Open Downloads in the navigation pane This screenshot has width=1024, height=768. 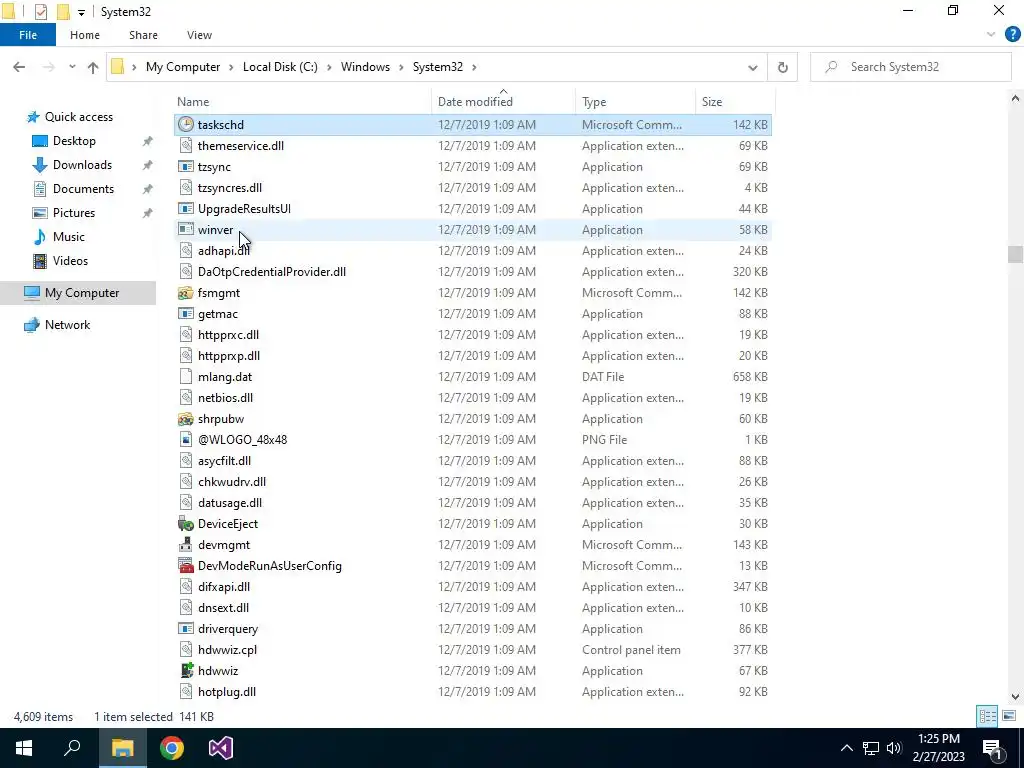pyautogui.click(x=82, y=165)
